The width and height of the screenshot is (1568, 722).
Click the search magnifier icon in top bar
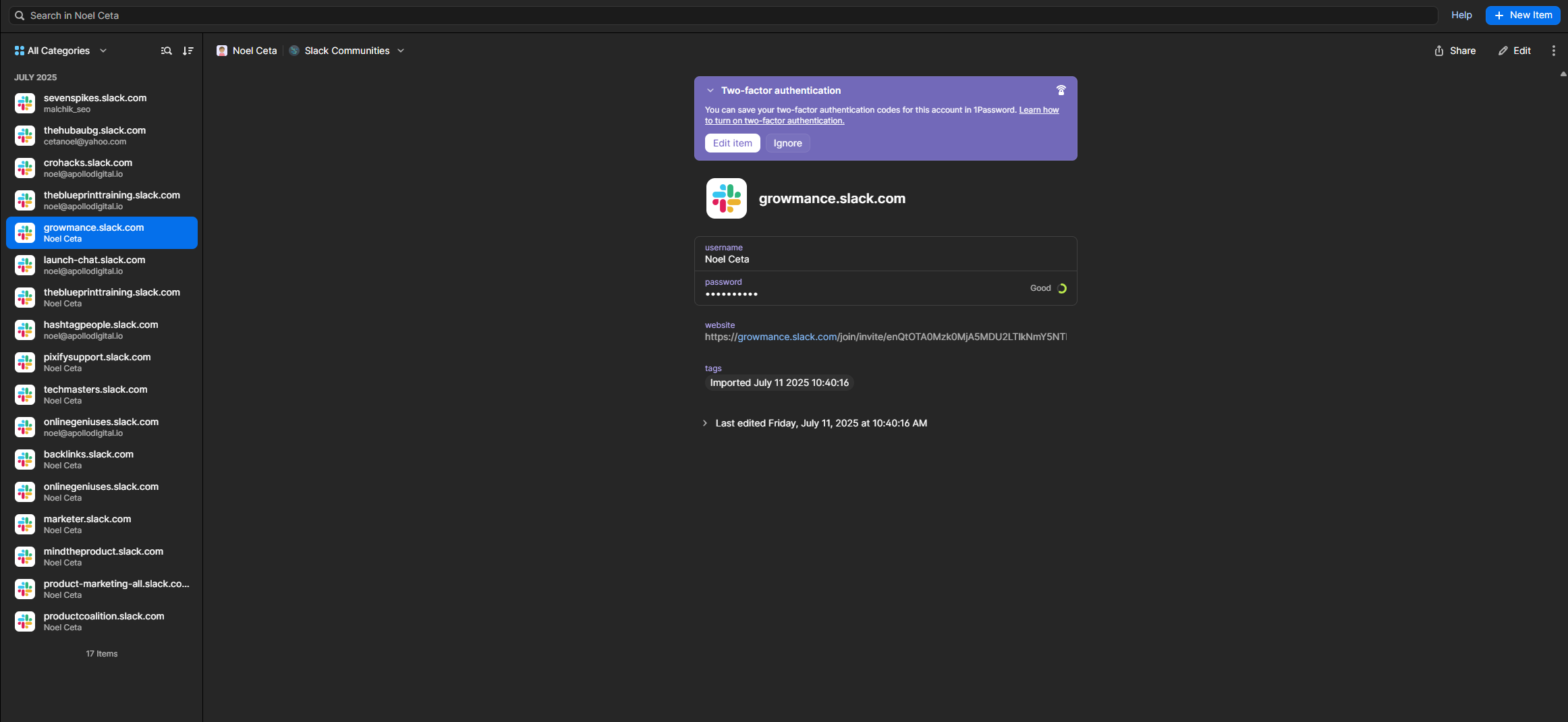point(20,16)
